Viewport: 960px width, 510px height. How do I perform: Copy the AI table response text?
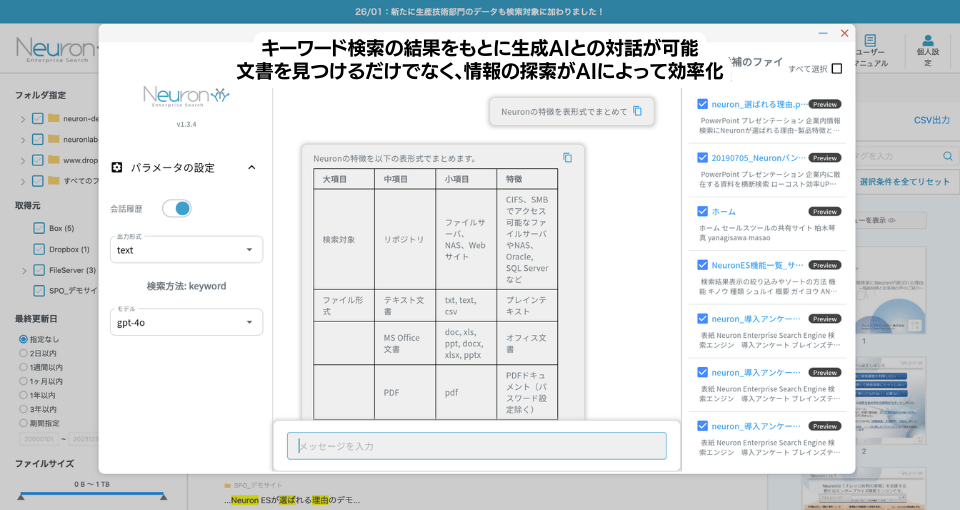(568, 158)
